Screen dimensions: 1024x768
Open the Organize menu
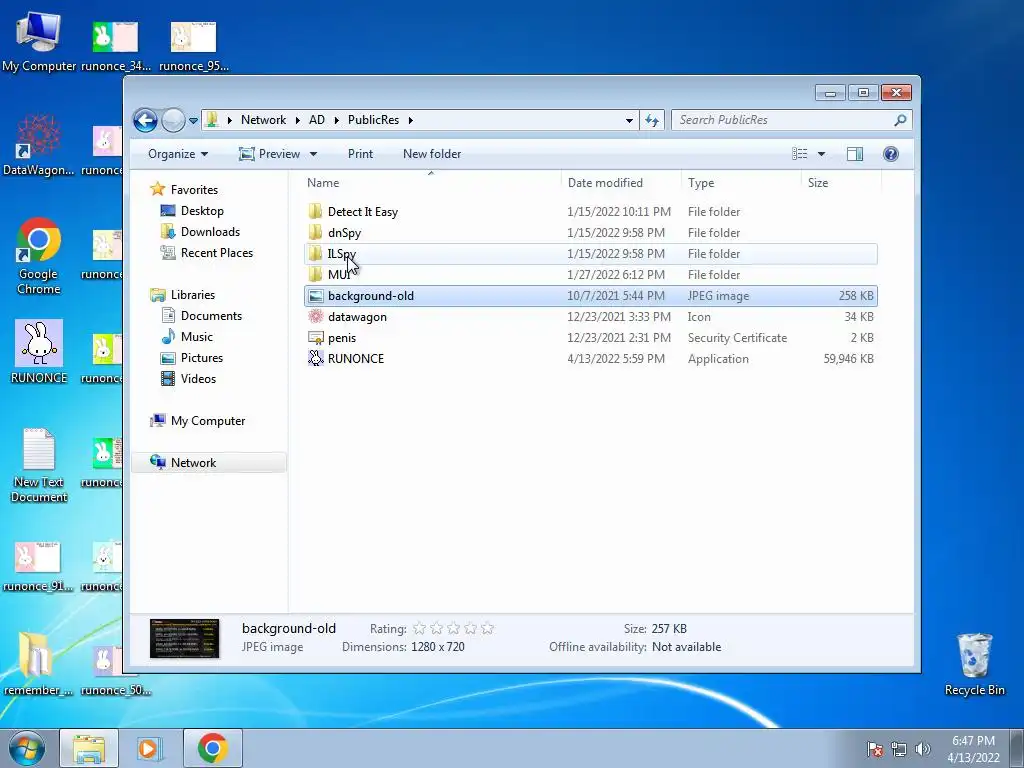point(178,154)
